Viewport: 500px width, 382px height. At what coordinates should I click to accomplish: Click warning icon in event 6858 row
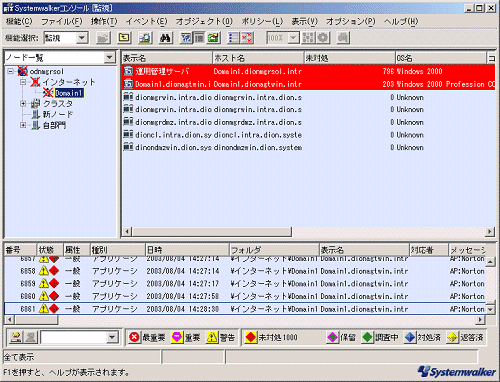44,271
